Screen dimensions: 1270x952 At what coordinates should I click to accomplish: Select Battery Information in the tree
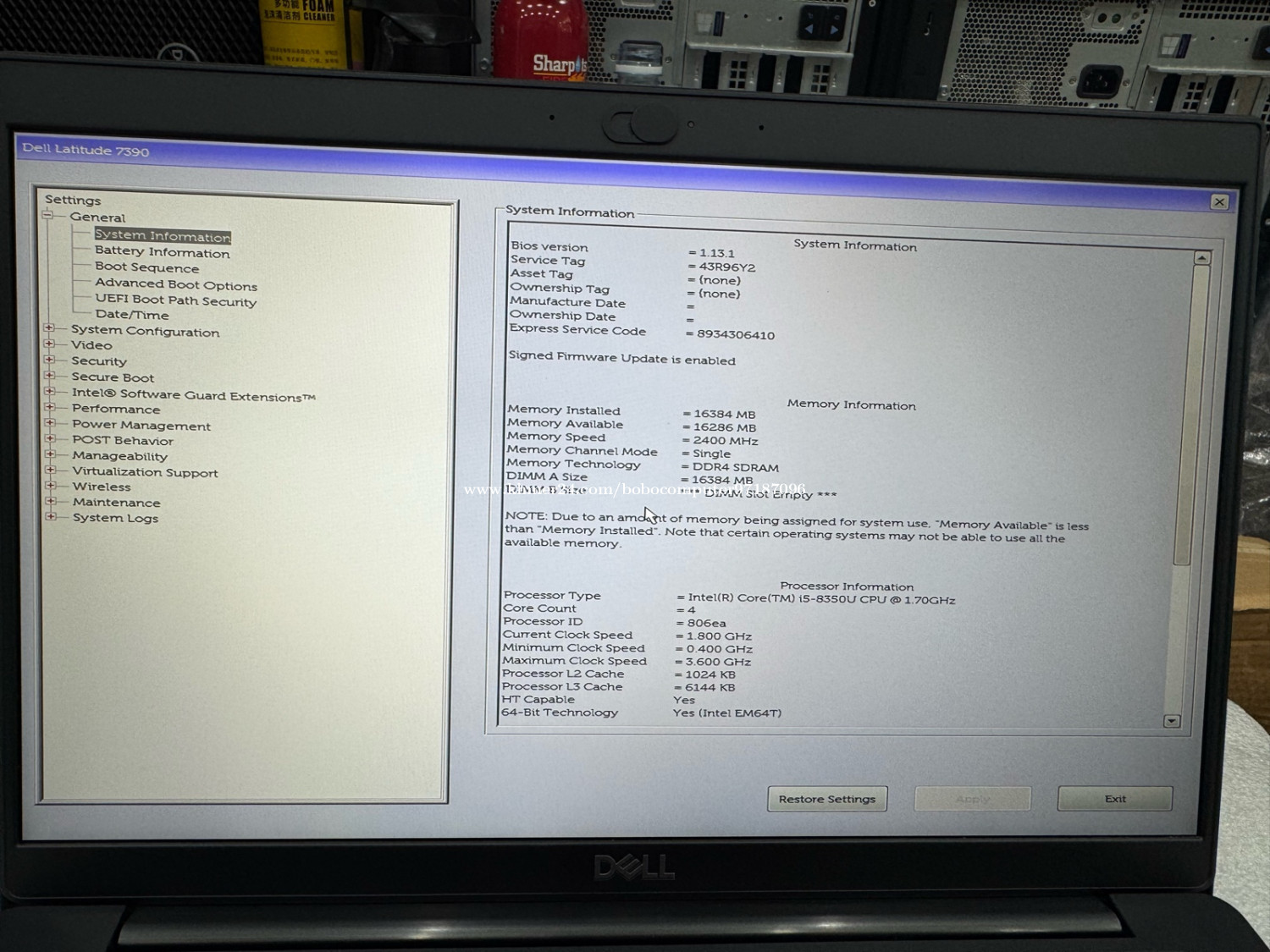point(162,252)
